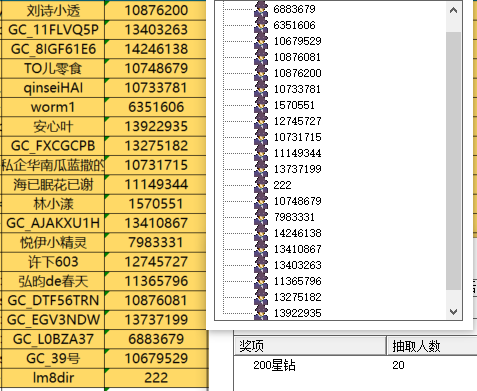Select the user icon next to 13410867

261,249
